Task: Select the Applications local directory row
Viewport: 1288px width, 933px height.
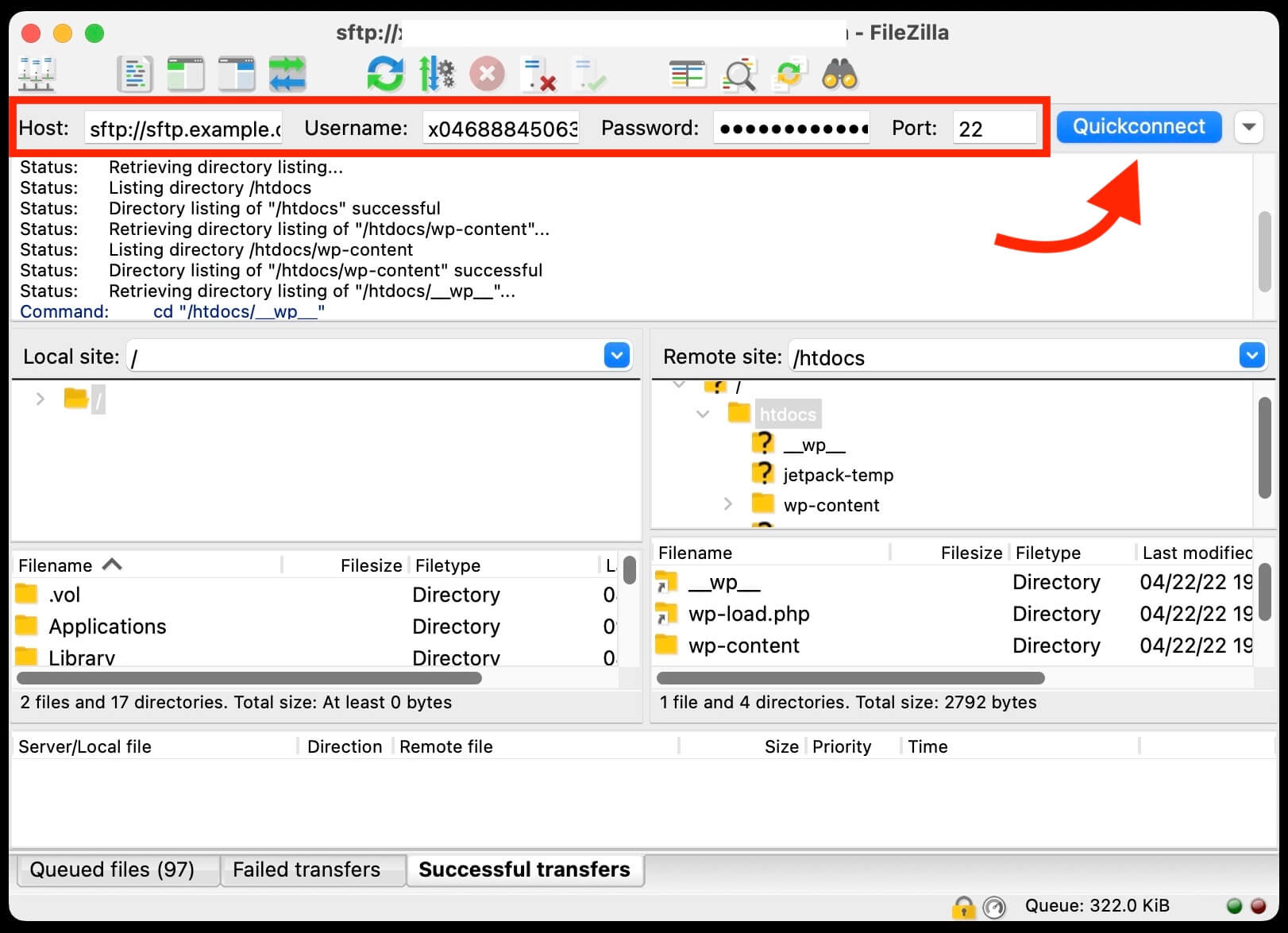Action: (x=315, y=626)
